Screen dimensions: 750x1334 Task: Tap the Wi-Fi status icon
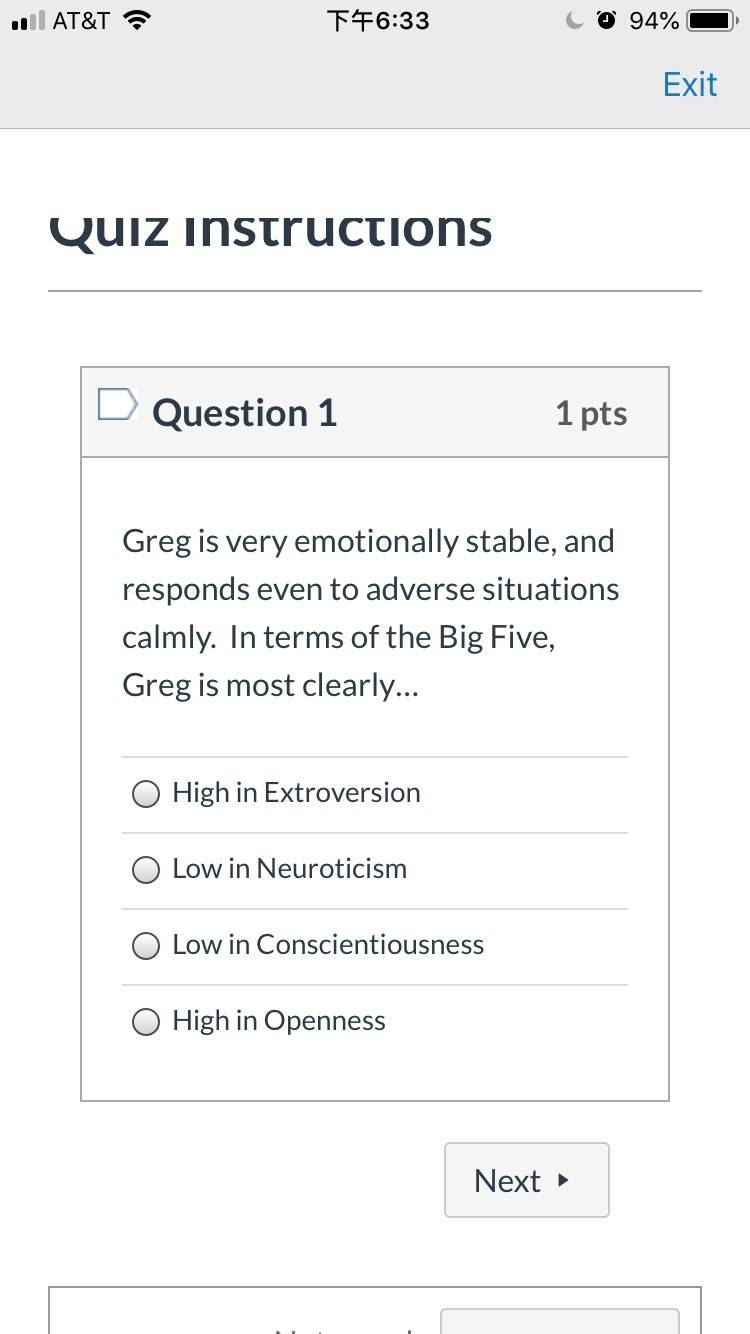tap(137, 21)
